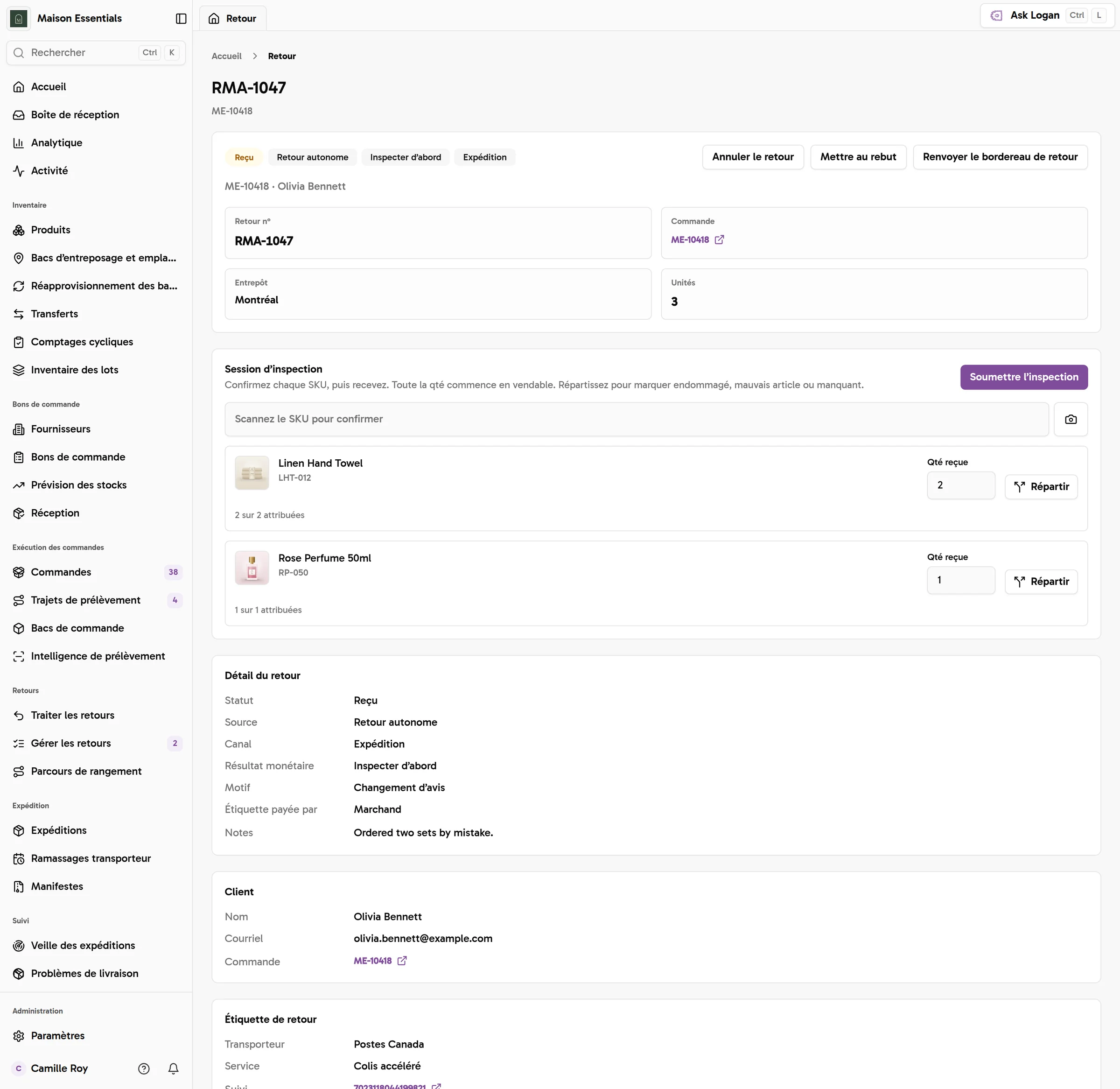
Task: Select the Retour tab
Action: pyautogui.click(x=233, y=18)
